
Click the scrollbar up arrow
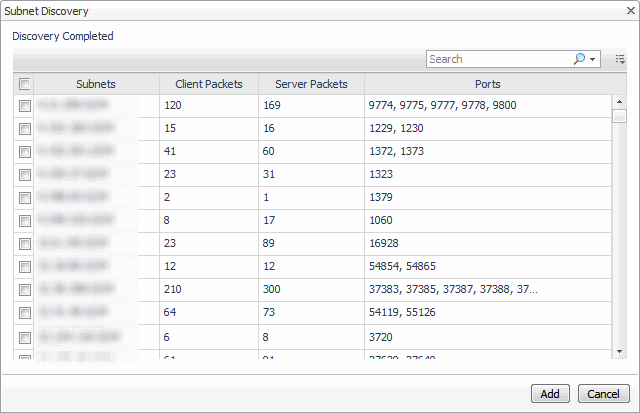(x=620, y=101)
